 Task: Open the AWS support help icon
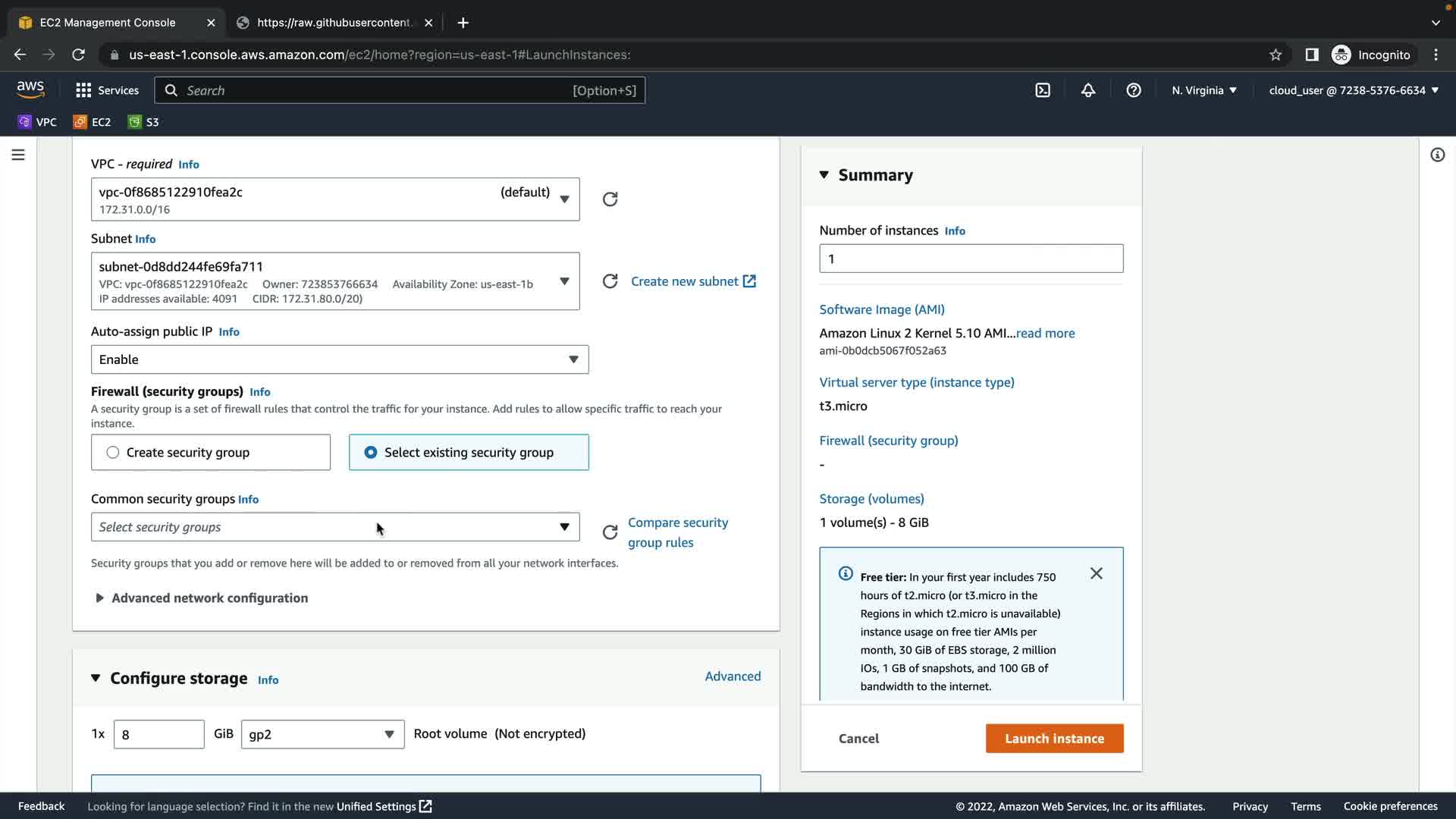(x=1134, y=90)
